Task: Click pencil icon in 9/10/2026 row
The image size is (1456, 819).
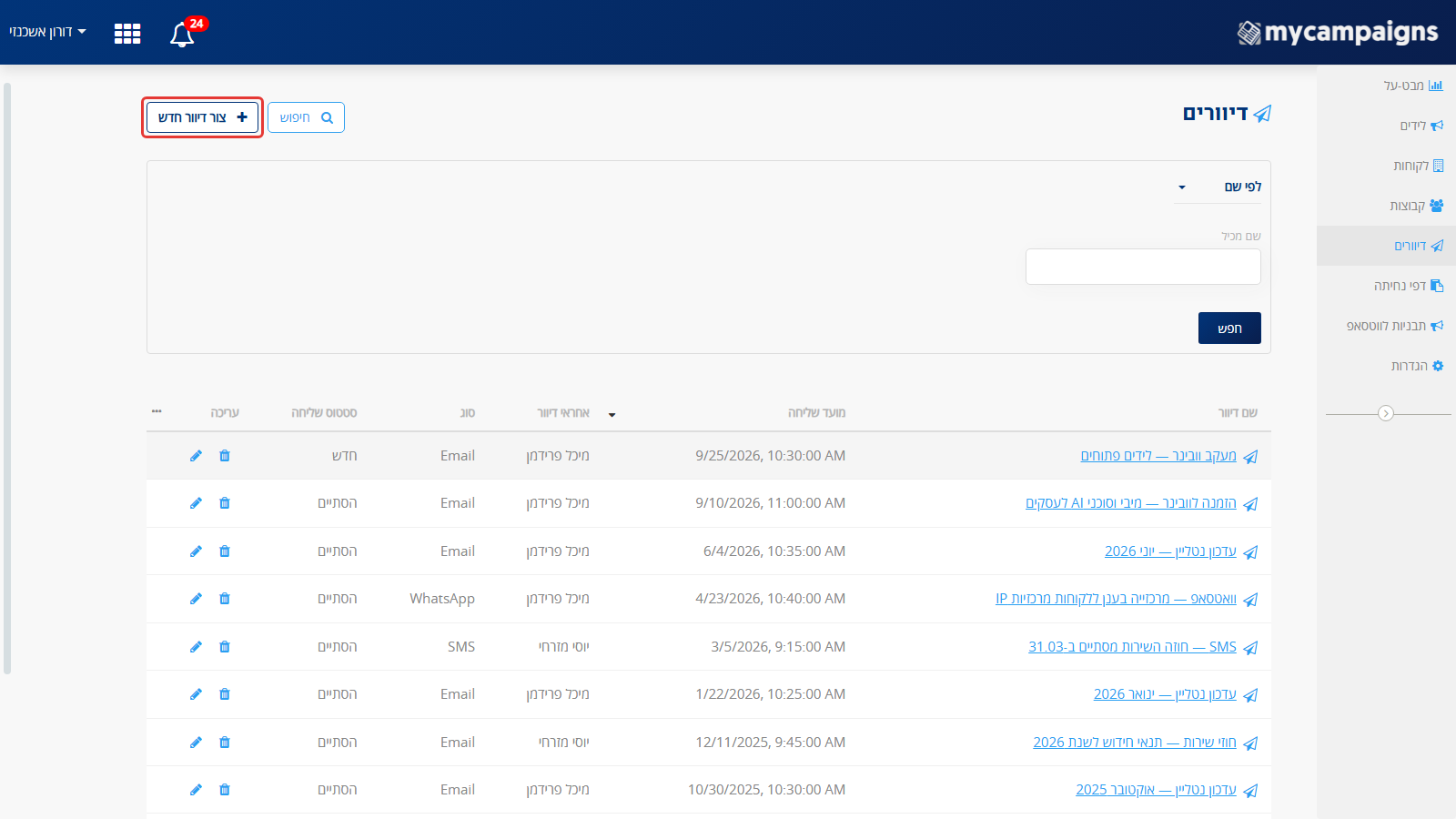Action: 196,503
